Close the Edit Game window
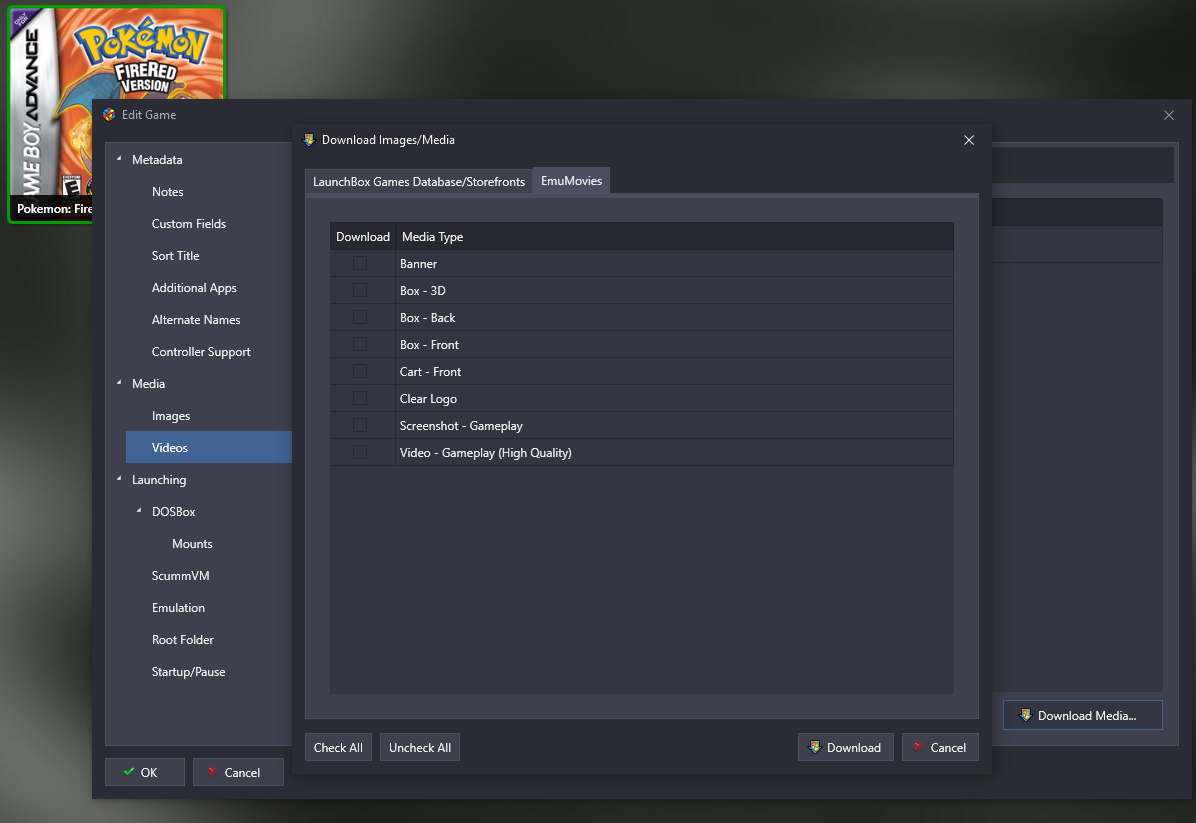 click(x=1169, y=115)
